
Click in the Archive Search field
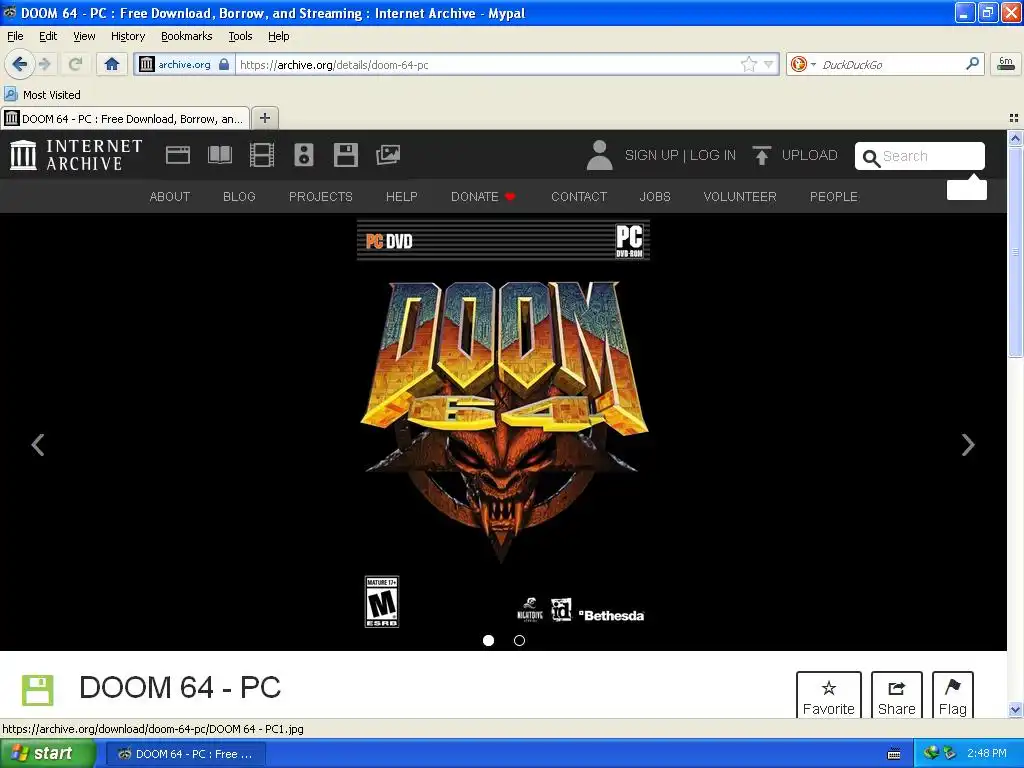(x=920, y=156)
